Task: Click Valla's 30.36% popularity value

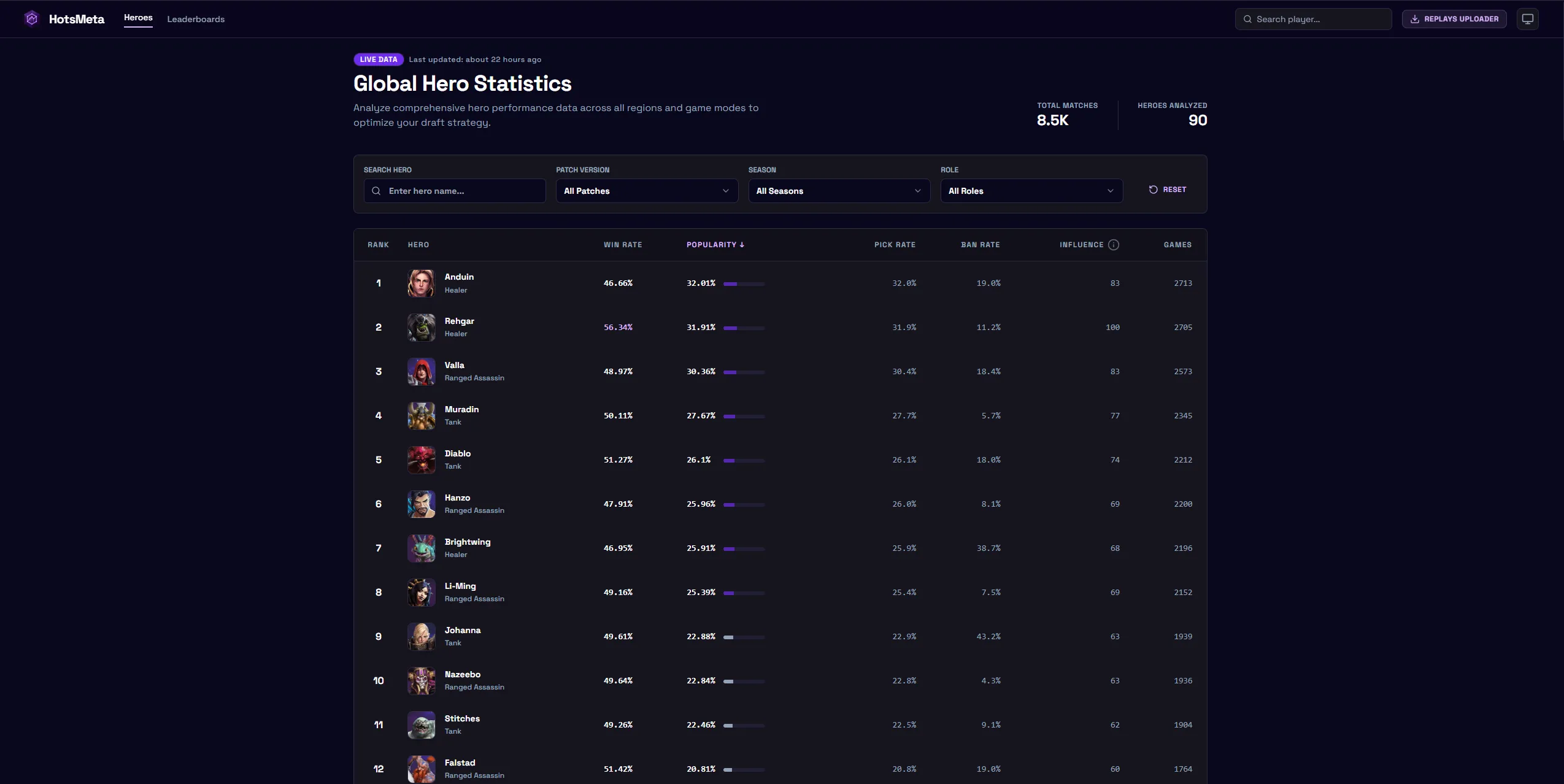Action: pyautogui.click(x=701, y=372)
